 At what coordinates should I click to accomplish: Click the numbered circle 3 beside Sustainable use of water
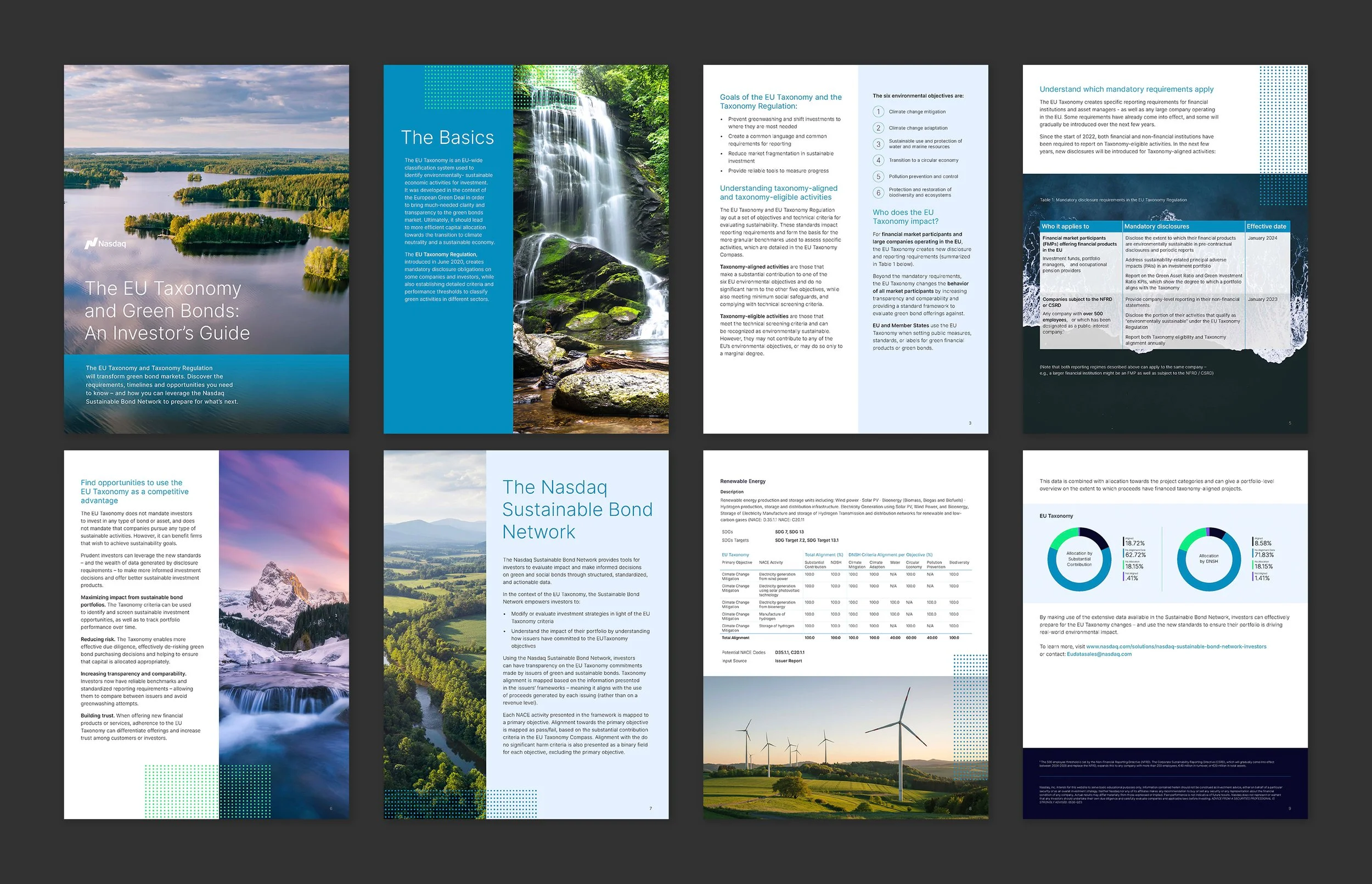tap(878, 144)
